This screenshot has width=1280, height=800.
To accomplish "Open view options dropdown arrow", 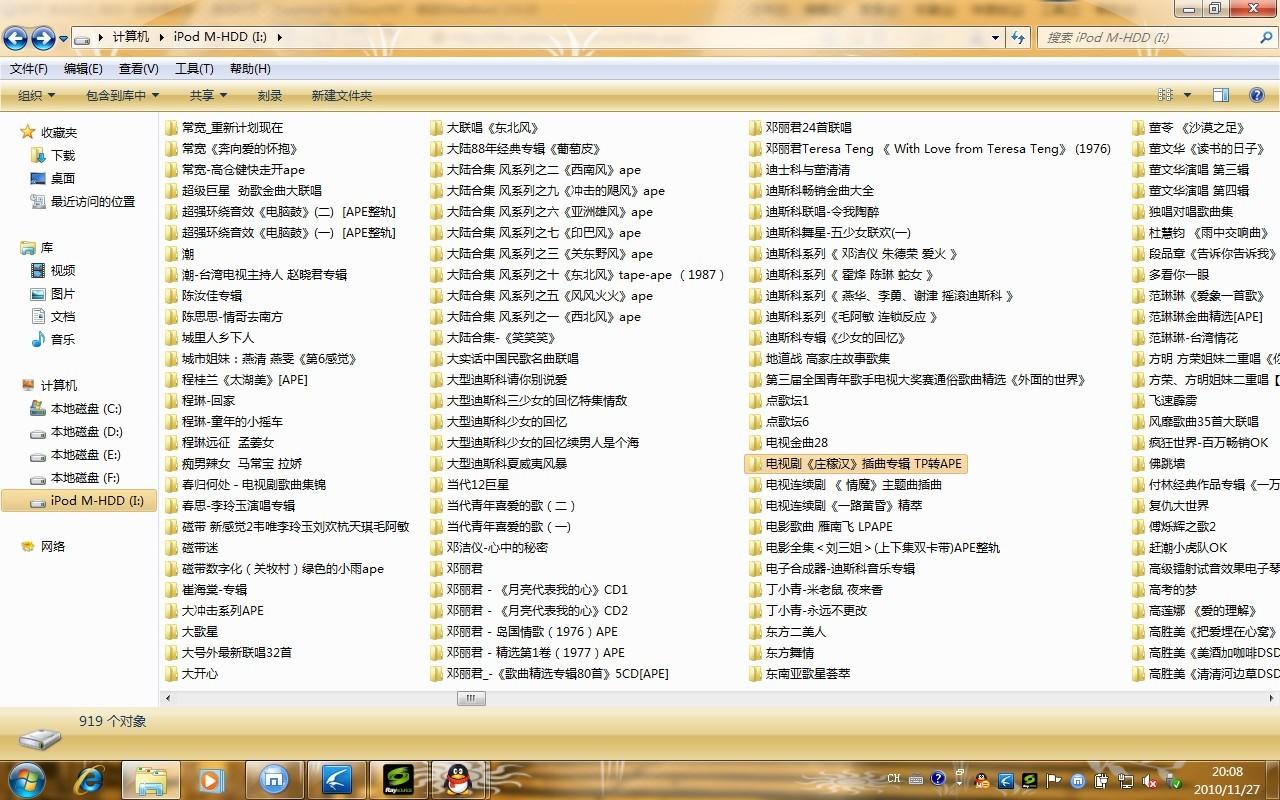I will tap(1187, 95).
